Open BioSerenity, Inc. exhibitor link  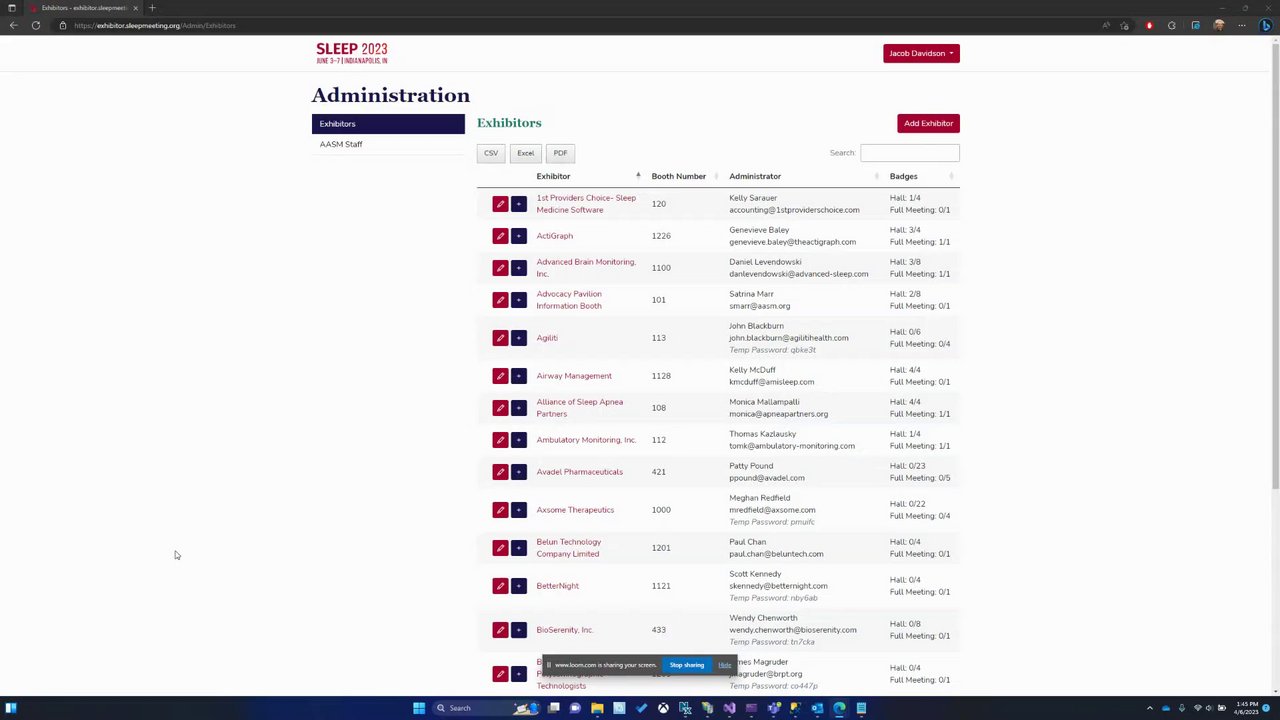click(x=564, y=630)
